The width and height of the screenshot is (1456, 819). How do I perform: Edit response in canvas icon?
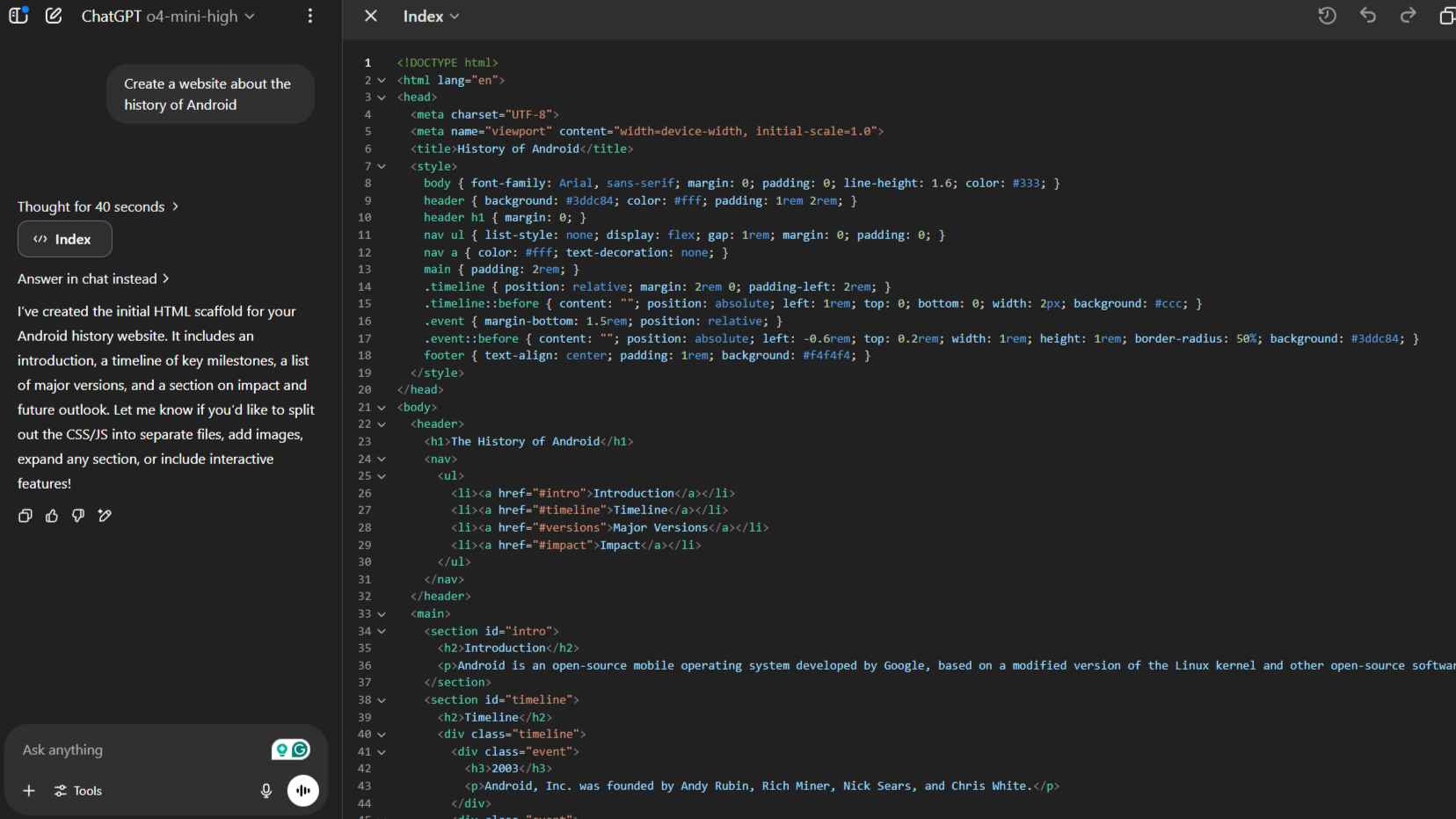tap(105, 516)
